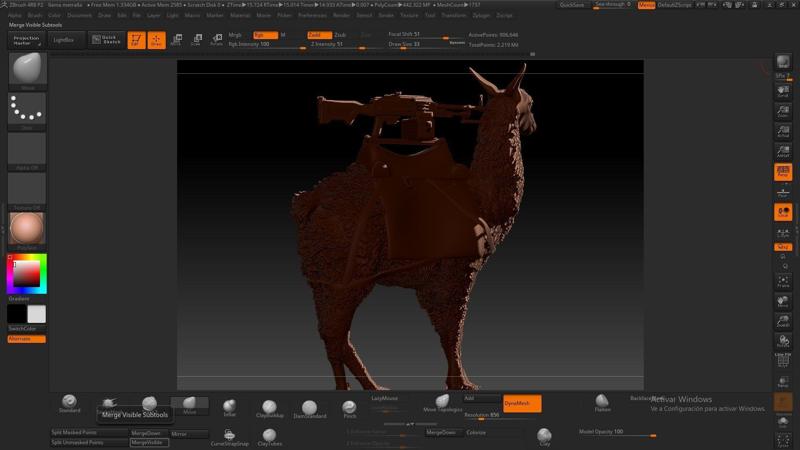Image resolution: width=800 pixels, height=450 pixels.
Task: Select the black secondary color swatch
Action: coord(16,314)
